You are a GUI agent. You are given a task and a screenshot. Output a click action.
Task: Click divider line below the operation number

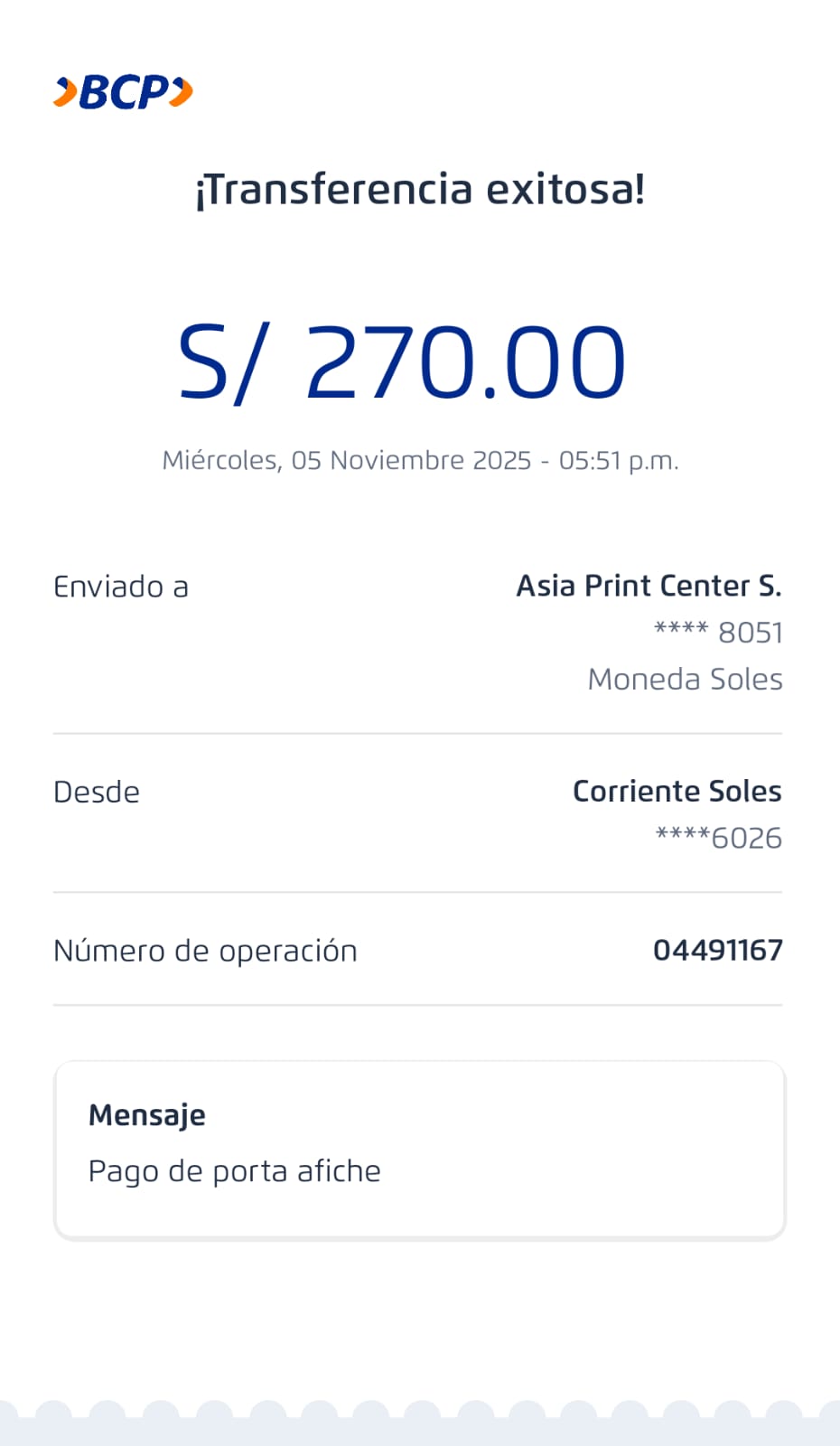click(x=417, y=1005)
